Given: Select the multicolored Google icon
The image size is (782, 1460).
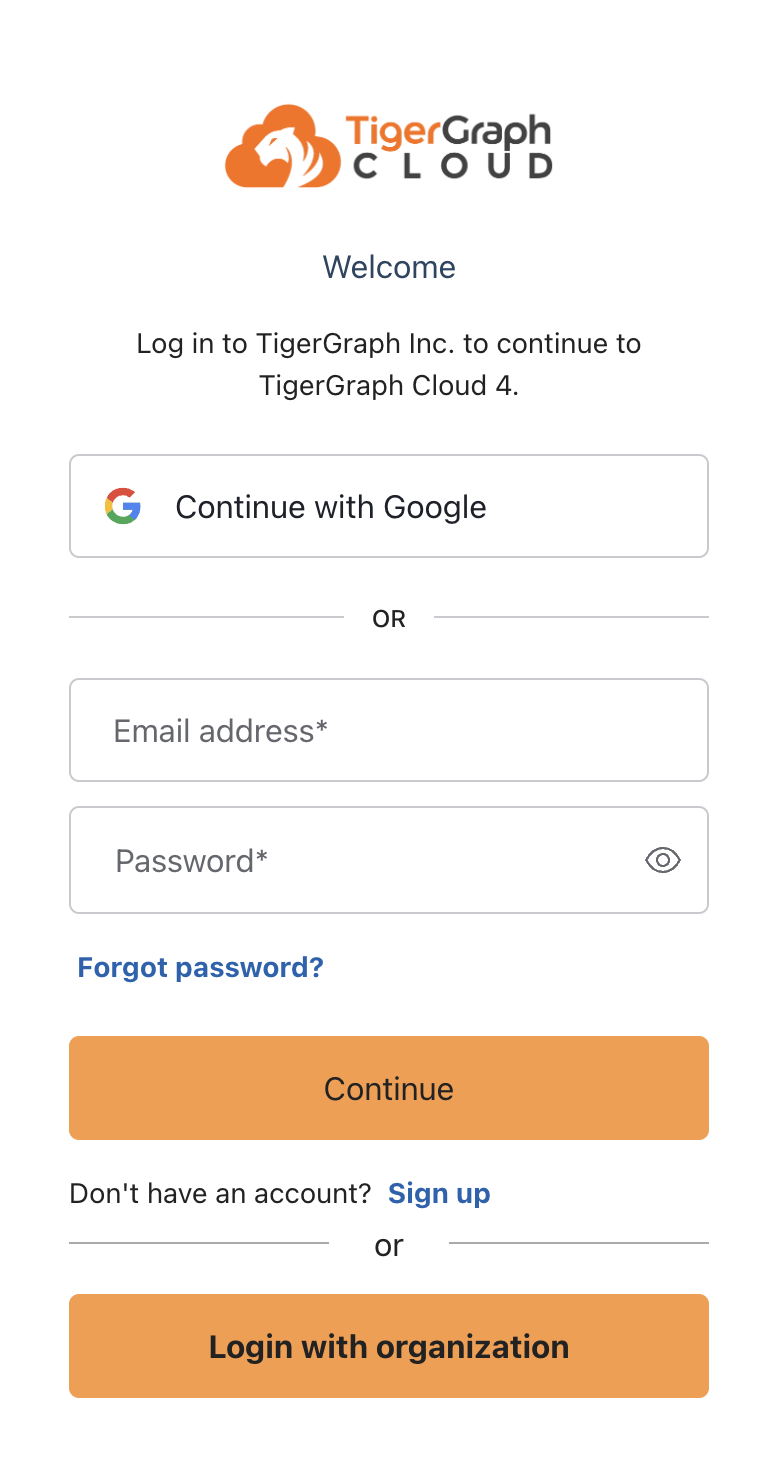Looking at the screenshot, I should pos(123,506).
